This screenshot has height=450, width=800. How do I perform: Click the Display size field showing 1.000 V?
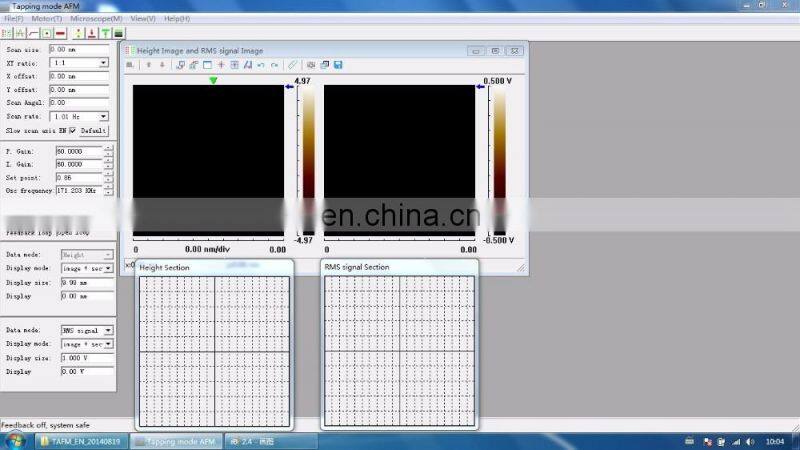click(x=87, y=358)
